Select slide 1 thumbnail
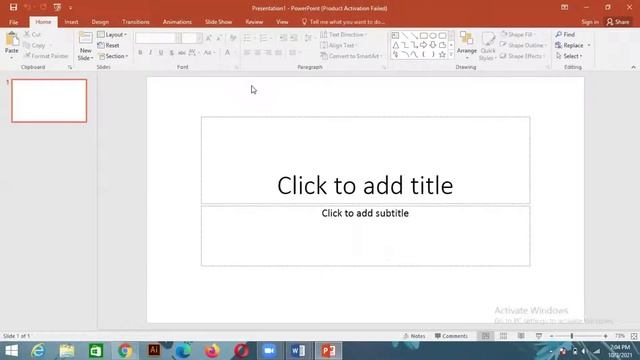 coord(49,101)
